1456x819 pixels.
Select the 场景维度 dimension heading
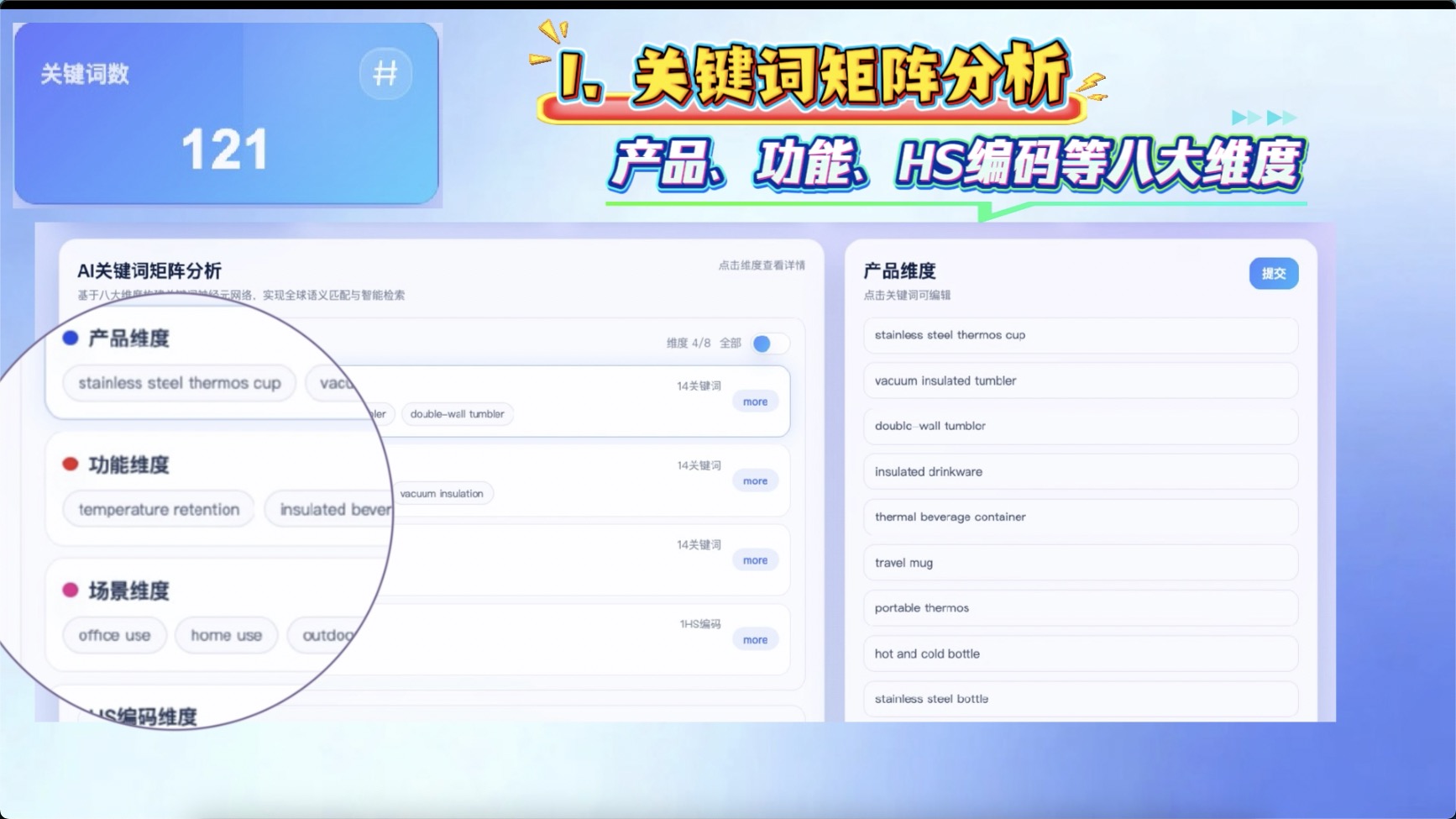pos(128,591)
